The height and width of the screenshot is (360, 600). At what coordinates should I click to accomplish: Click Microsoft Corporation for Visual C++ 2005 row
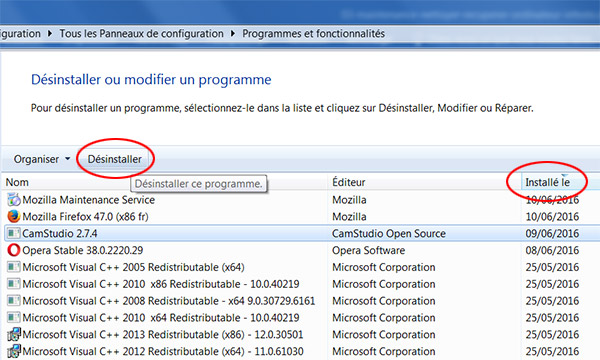click(x=383, y=267)
